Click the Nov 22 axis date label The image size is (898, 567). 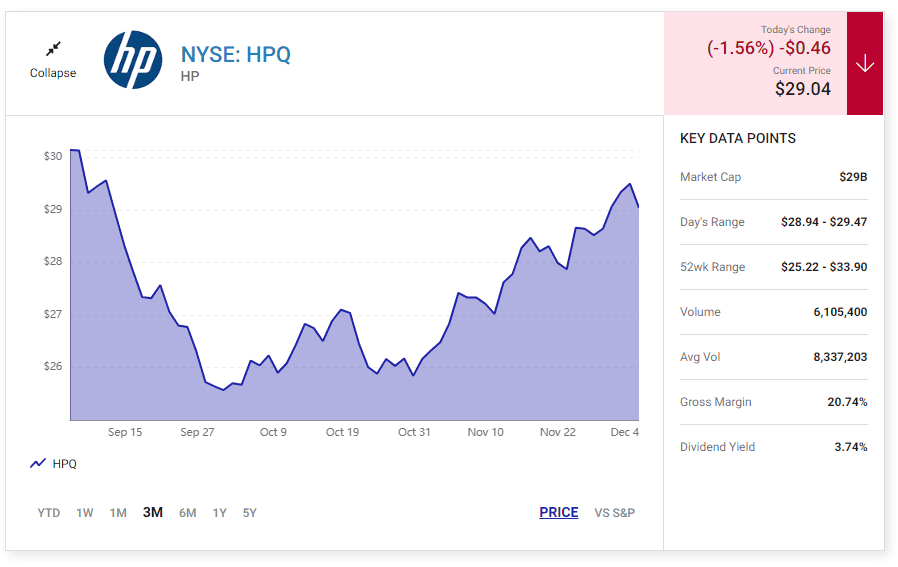click(x=558, y=432)
